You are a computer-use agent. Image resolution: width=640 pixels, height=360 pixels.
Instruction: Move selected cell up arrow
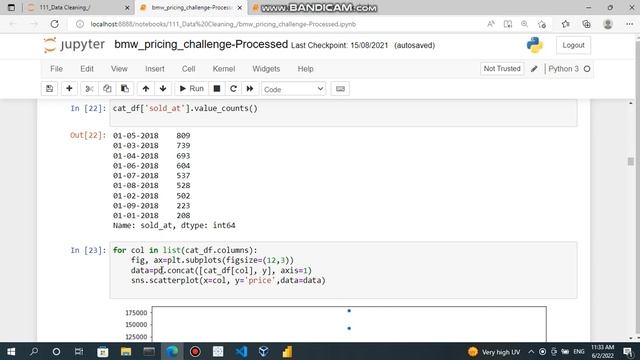point(146,89)
